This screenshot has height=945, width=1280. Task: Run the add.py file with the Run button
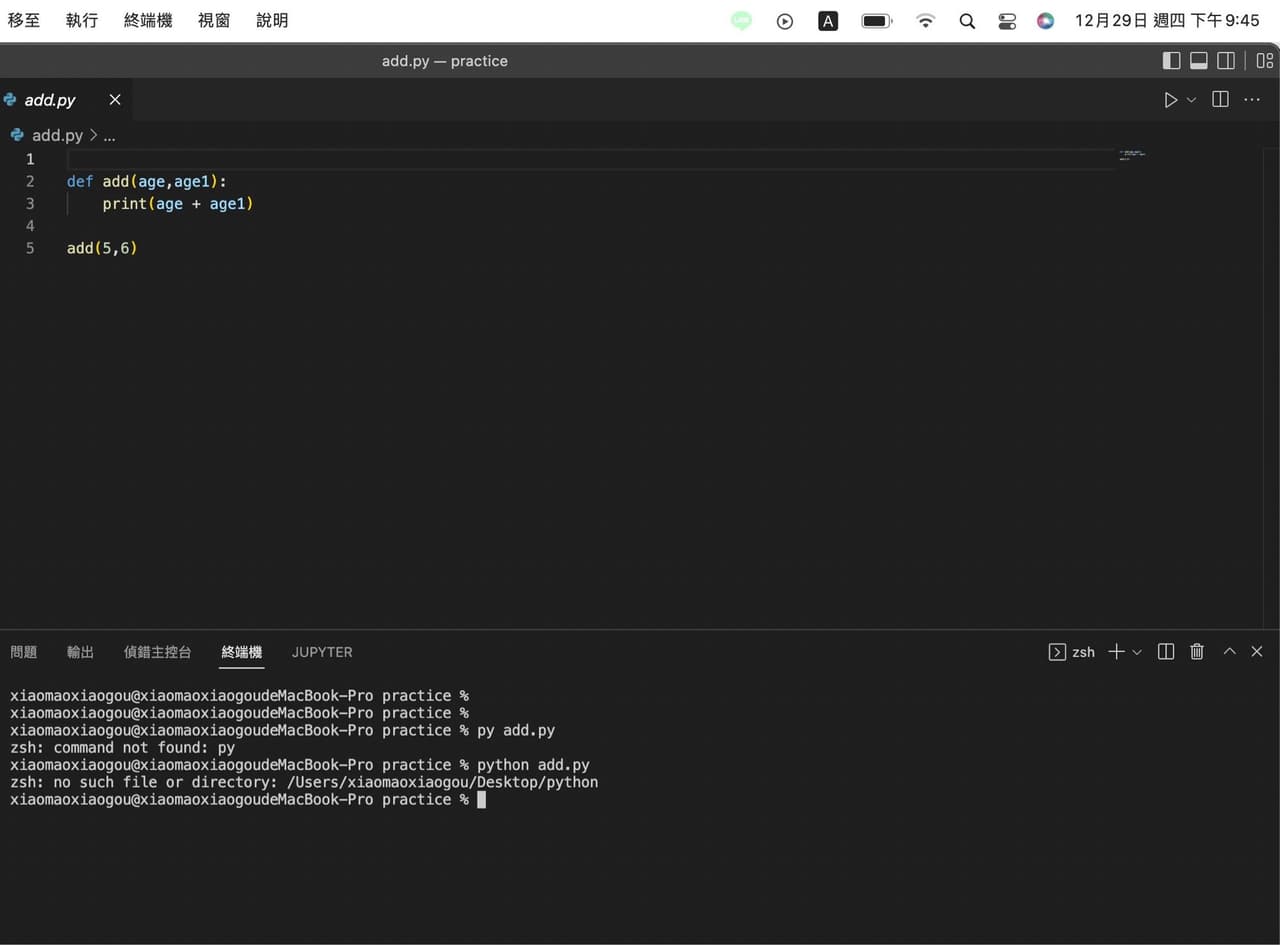pos(1170,99)
